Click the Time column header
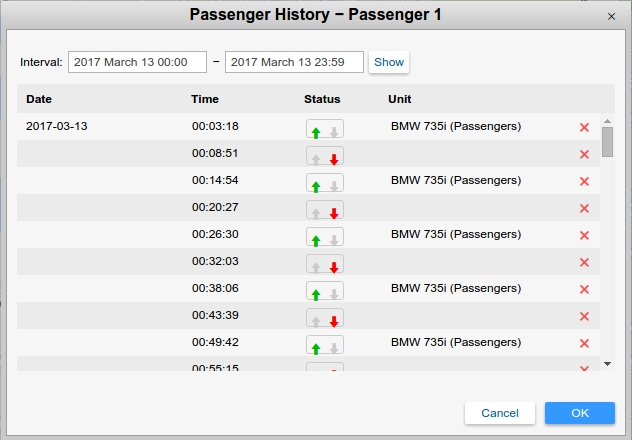 tap(205, 99)
